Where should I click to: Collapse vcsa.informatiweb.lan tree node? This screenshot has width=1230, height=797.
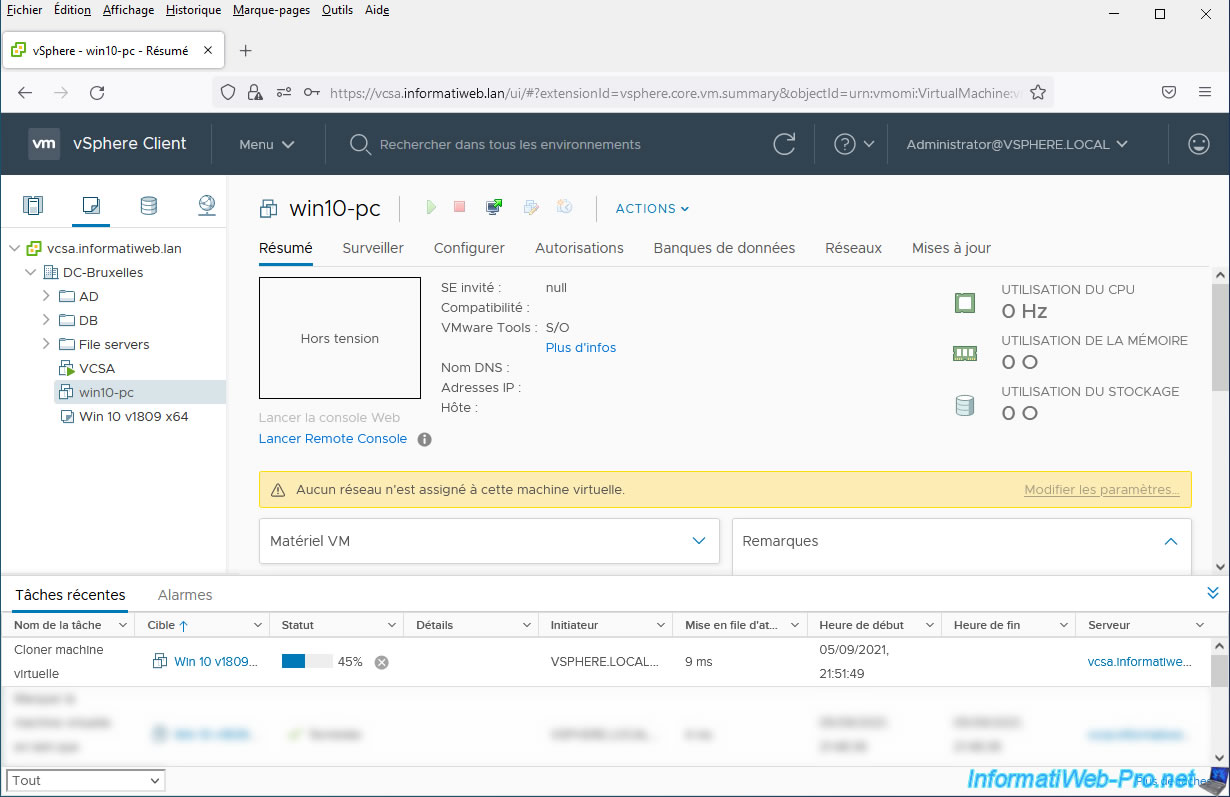pos(14,248)
